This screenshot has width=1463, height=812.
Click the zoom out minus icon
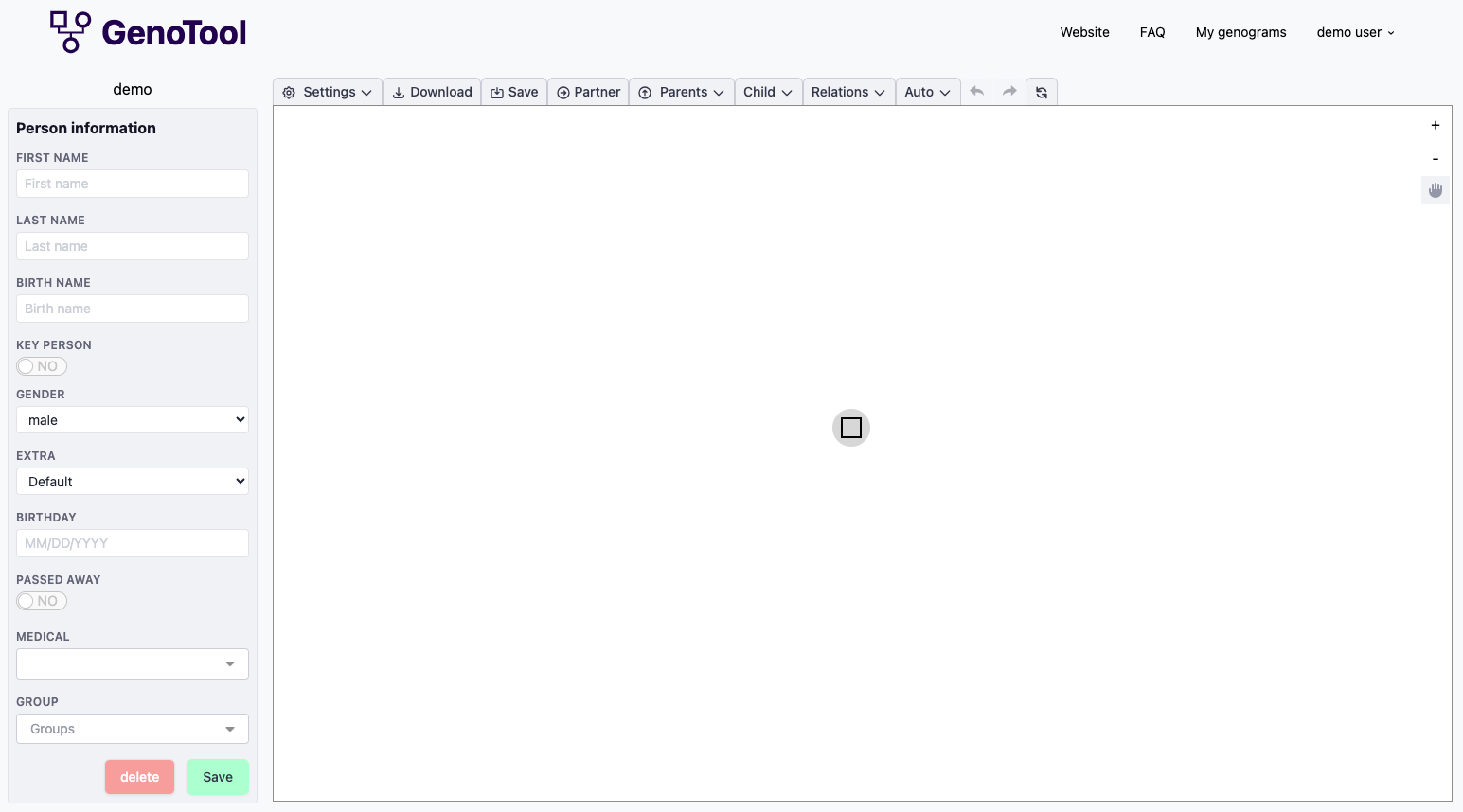(1435, 158)
